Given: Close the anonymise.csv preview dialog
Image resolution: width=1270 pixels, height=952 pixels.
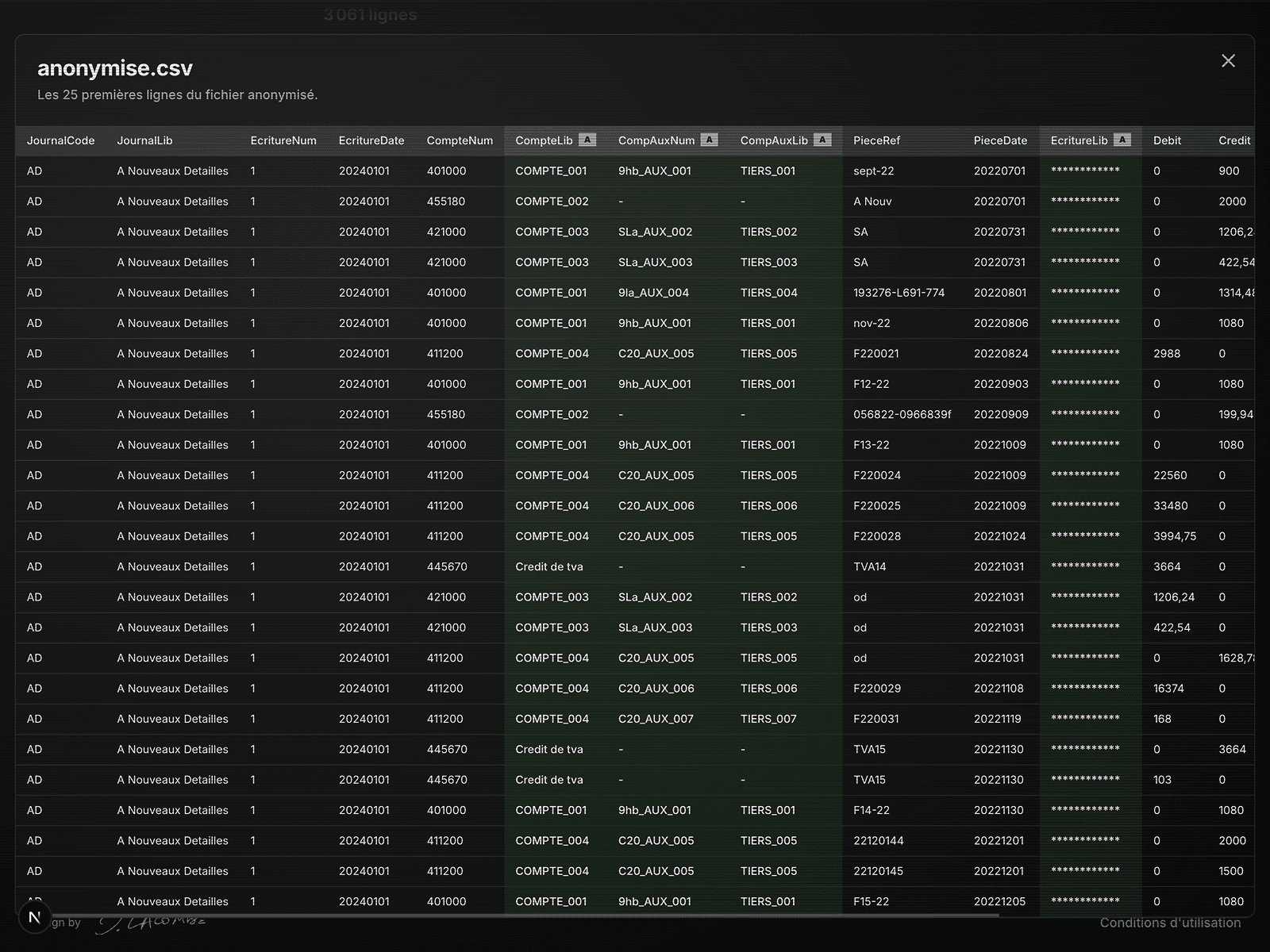Looking at the screenshot, I should (1228, 61).
